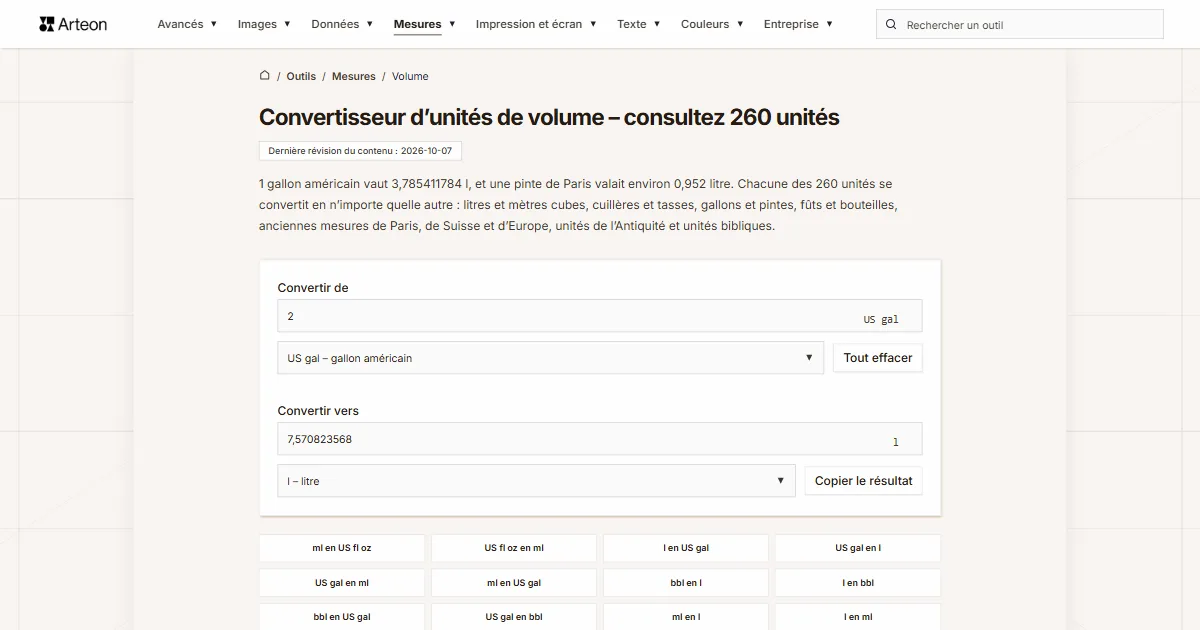Open the Impression et écran menu
The width and height of the screenshot is (1200, 630).
click(536, 24)
